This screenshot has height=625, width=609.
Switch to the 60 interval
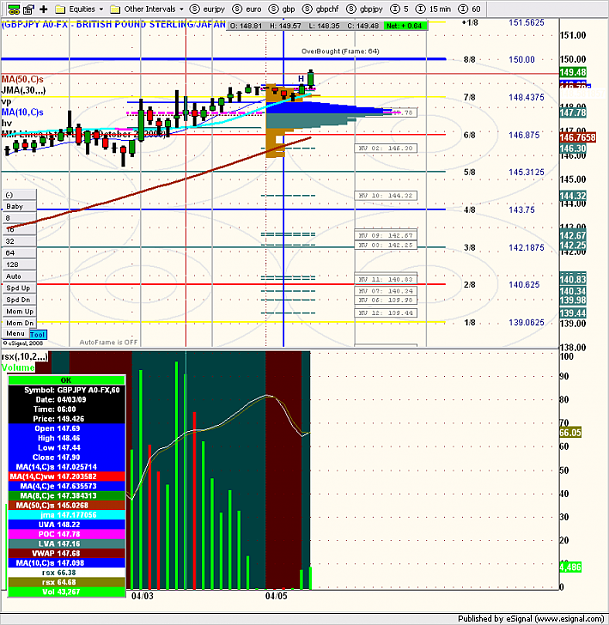[x=470, y=9]
